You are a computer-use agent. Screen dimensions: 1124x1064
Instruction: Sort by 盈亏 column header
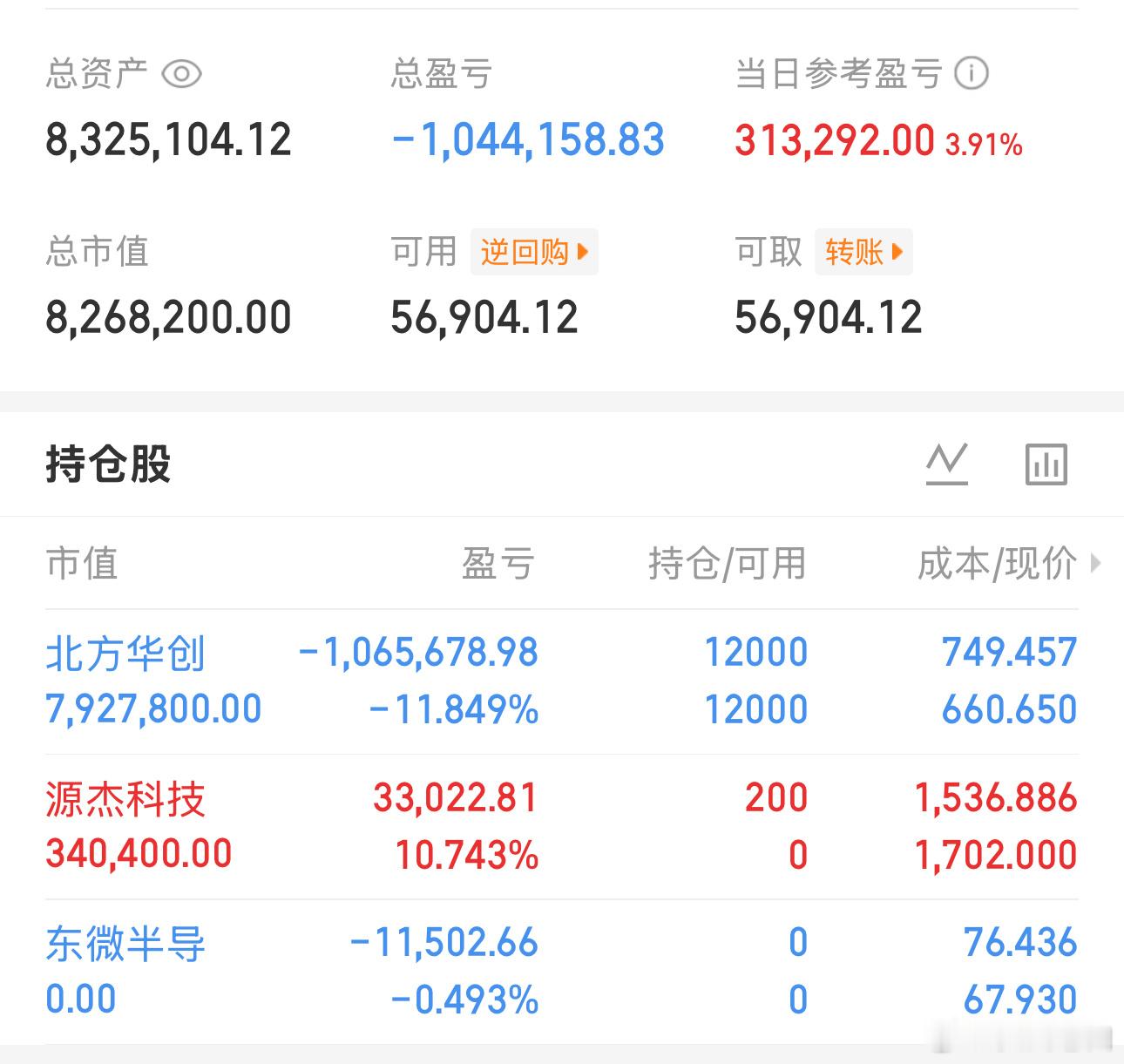coord(498,563)
